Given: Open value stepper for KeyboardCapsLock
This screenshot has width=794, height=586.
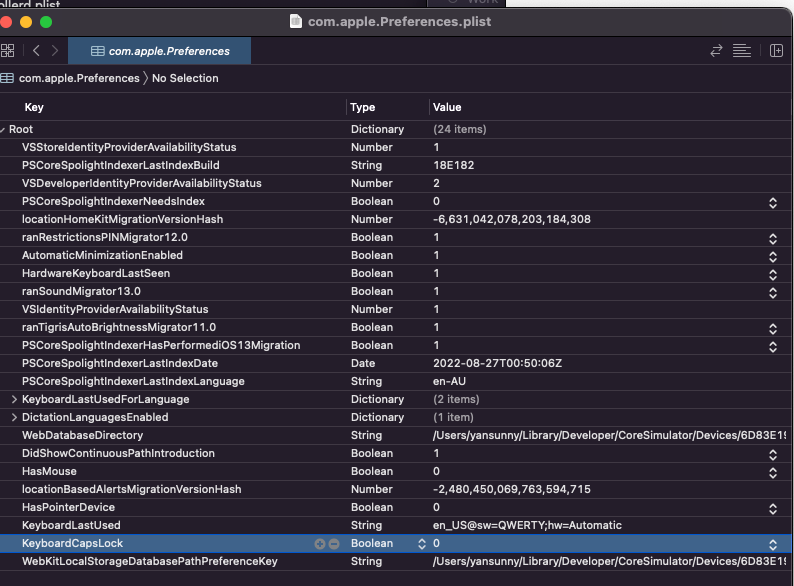Looking at the screenshot, I should click(773, 544).
